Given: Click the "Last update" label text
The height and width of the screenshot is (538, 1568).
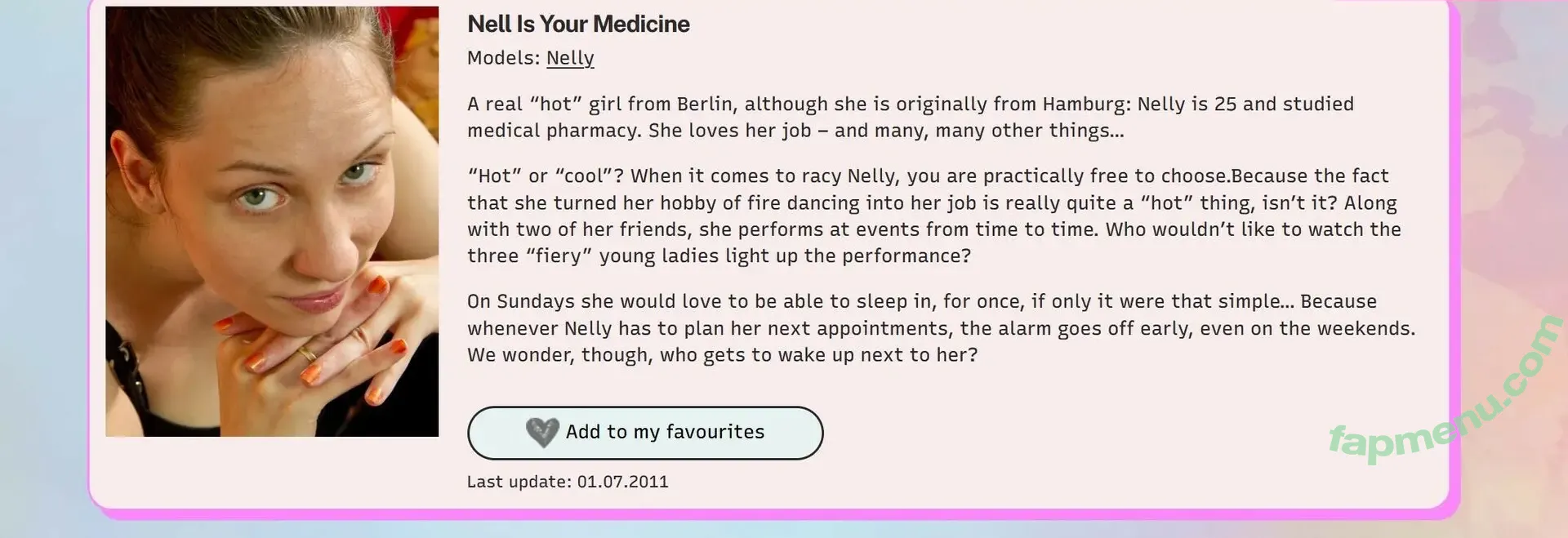Looking at the screenshot, I should (x=519, y=482).
